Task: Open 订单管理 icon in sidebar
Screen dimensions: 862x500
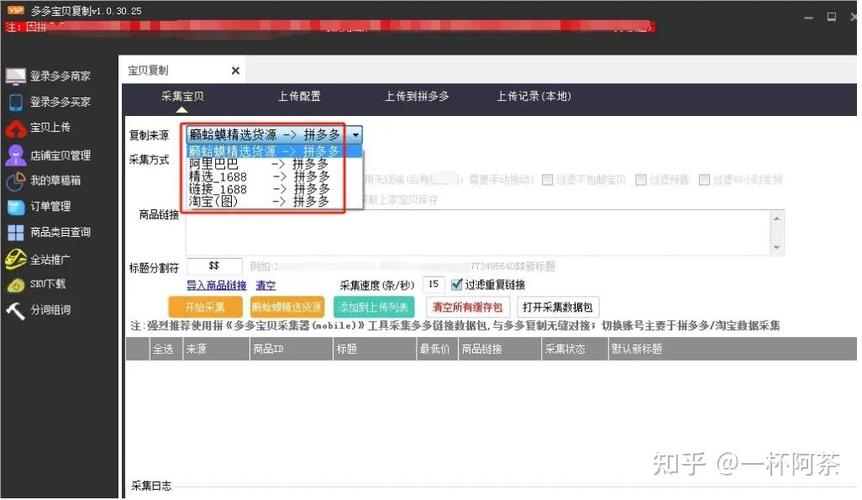Action: coord(15,207)
